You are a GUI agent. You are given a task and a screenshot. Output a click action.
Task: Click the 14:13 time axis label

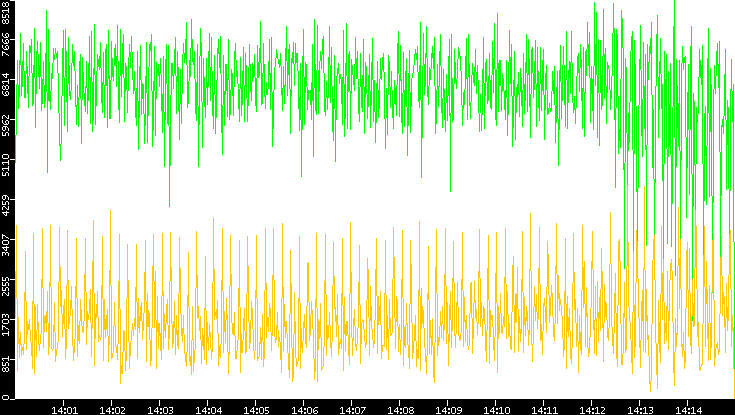point(640,410)
